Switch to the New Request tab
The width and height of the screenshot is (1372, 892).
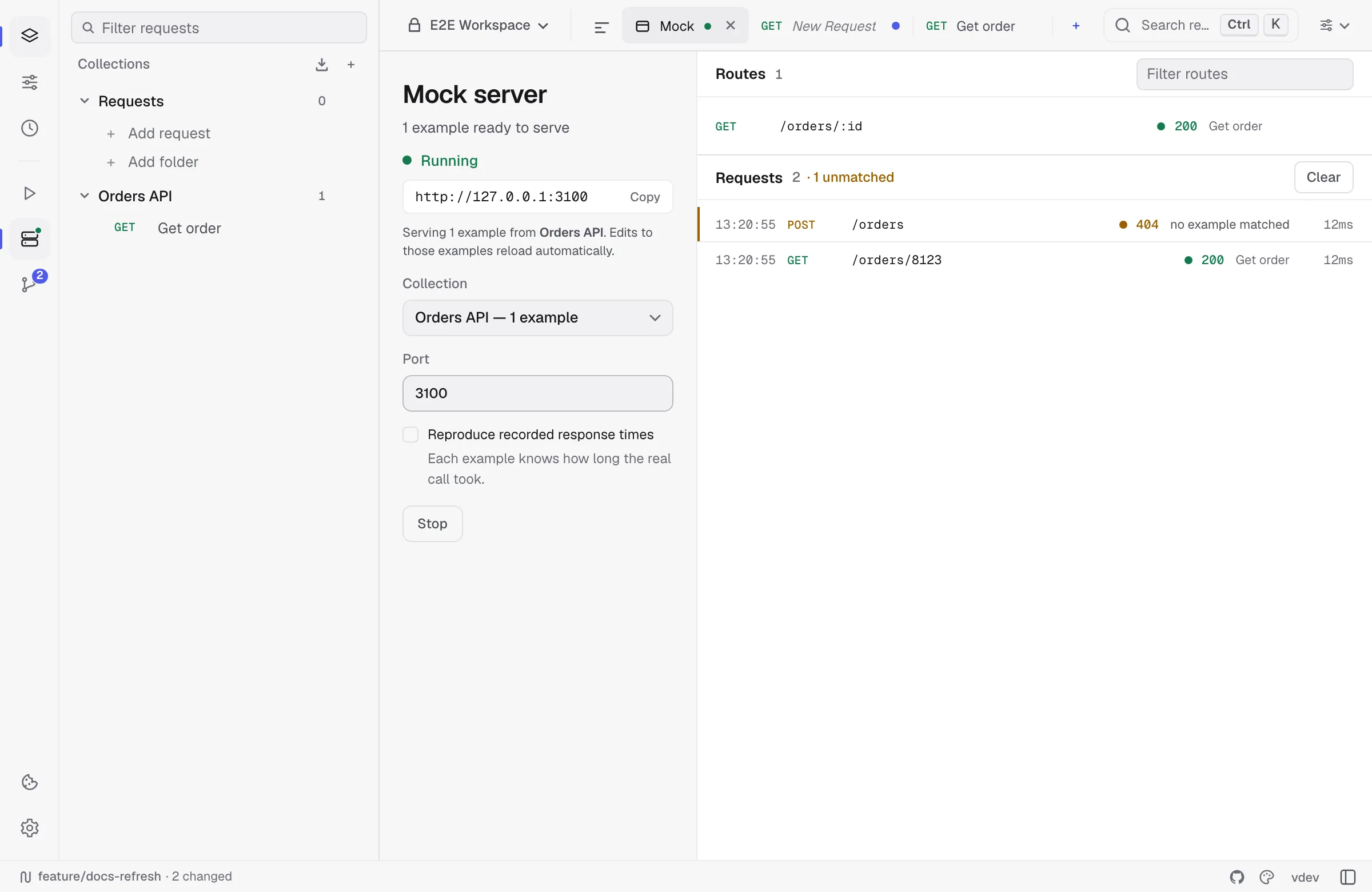[830, 26]
